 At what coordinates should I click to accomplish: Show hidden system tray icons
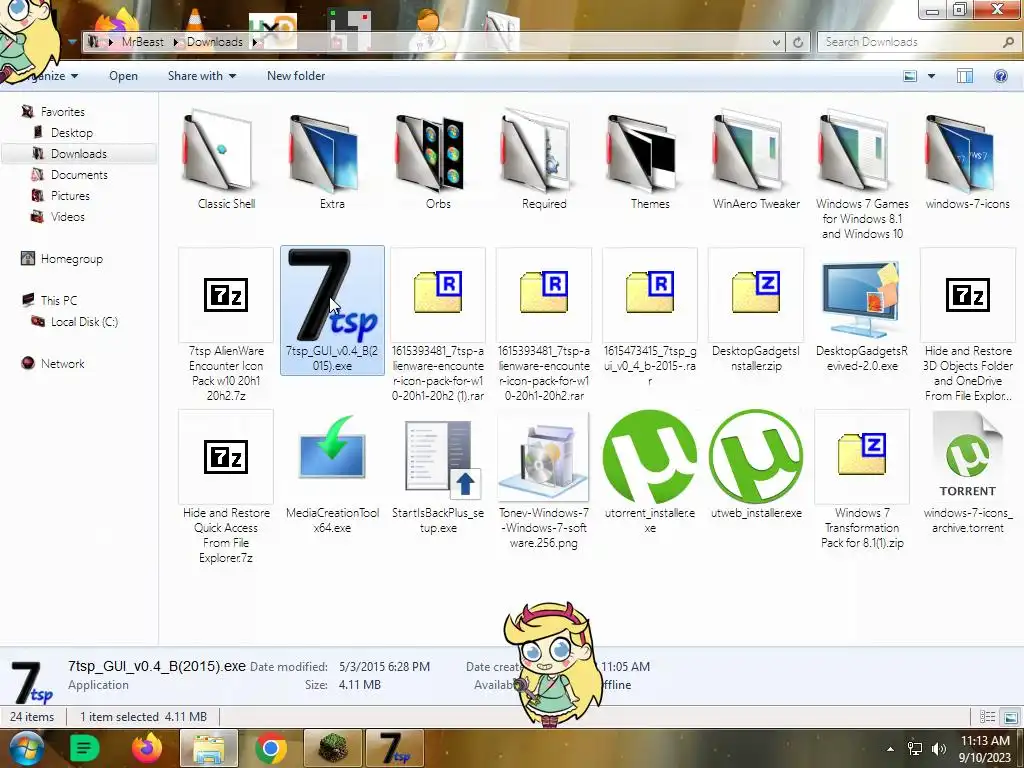(890, 749)
